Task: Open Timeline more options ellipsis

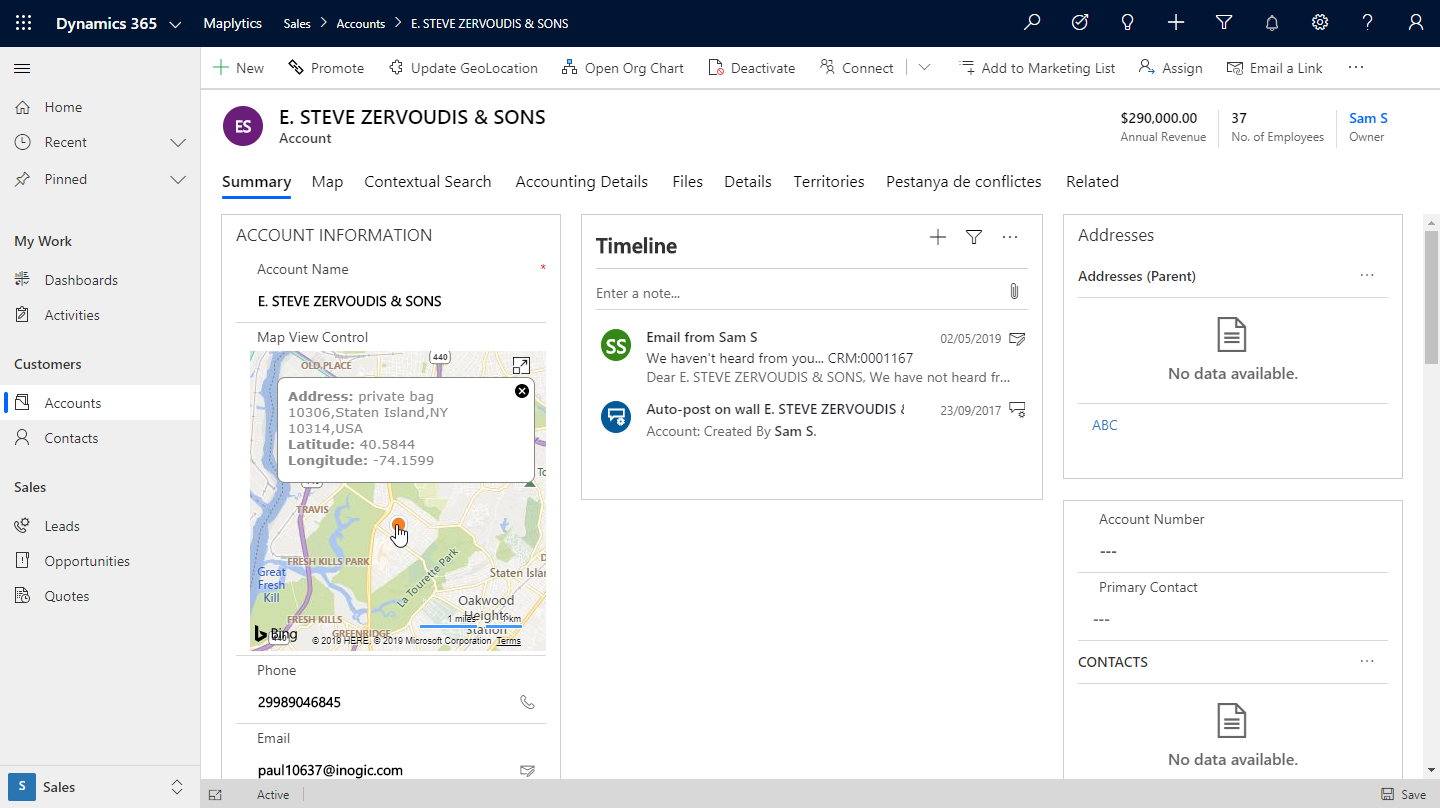Action: pos(1010,237)
